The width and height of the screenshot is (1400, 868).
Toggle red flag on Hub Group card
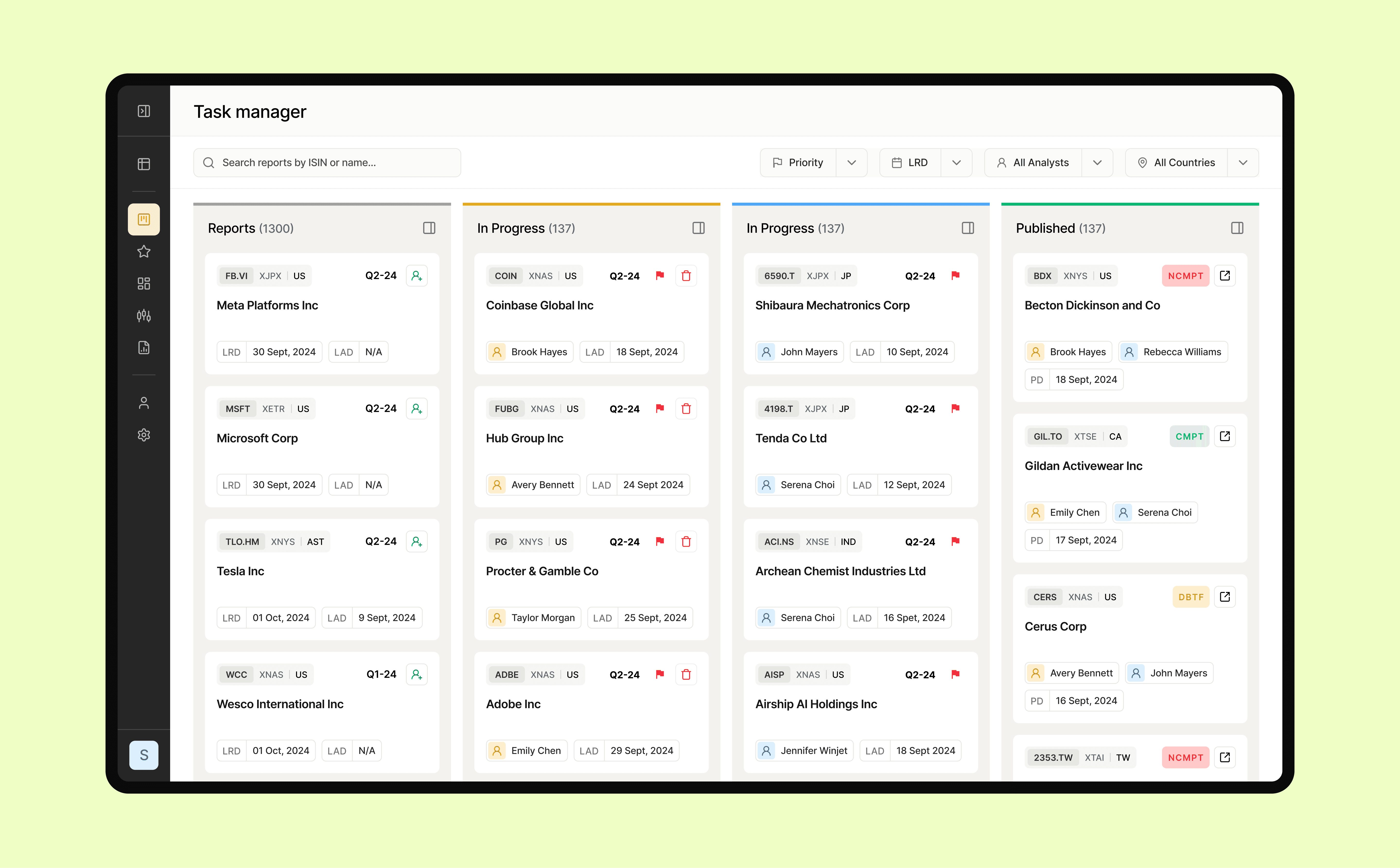click(660, 409)
